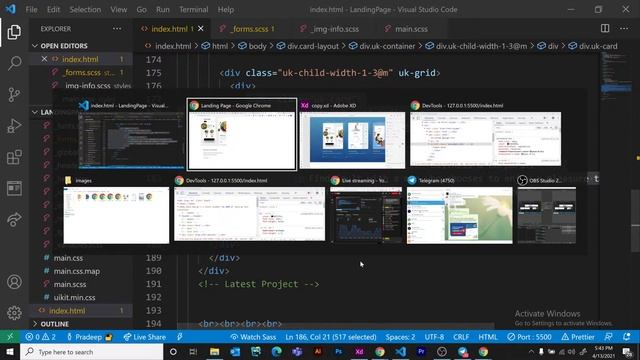Open main.css.map in file tree
This screenshot has width=640, height=360.
[x=77, y=271]
